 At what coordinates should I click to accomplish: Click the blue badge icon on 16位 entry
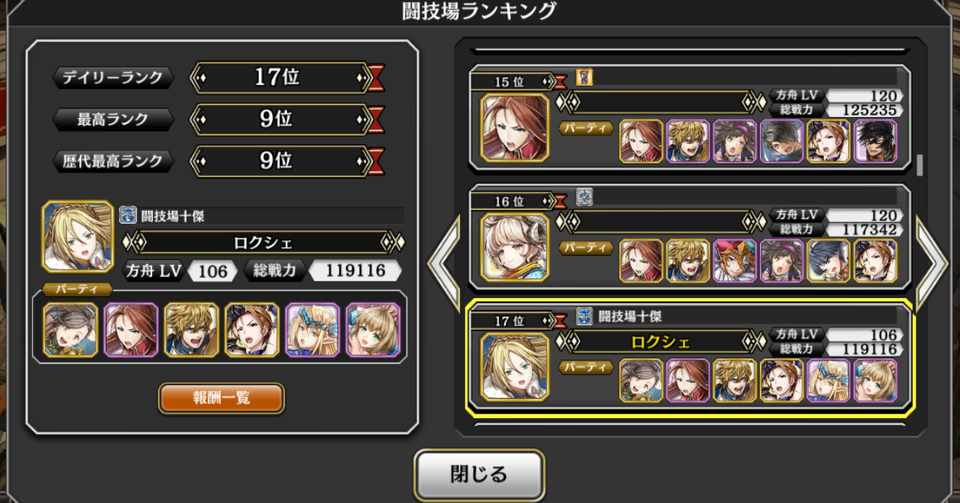[x=584, y=197]
